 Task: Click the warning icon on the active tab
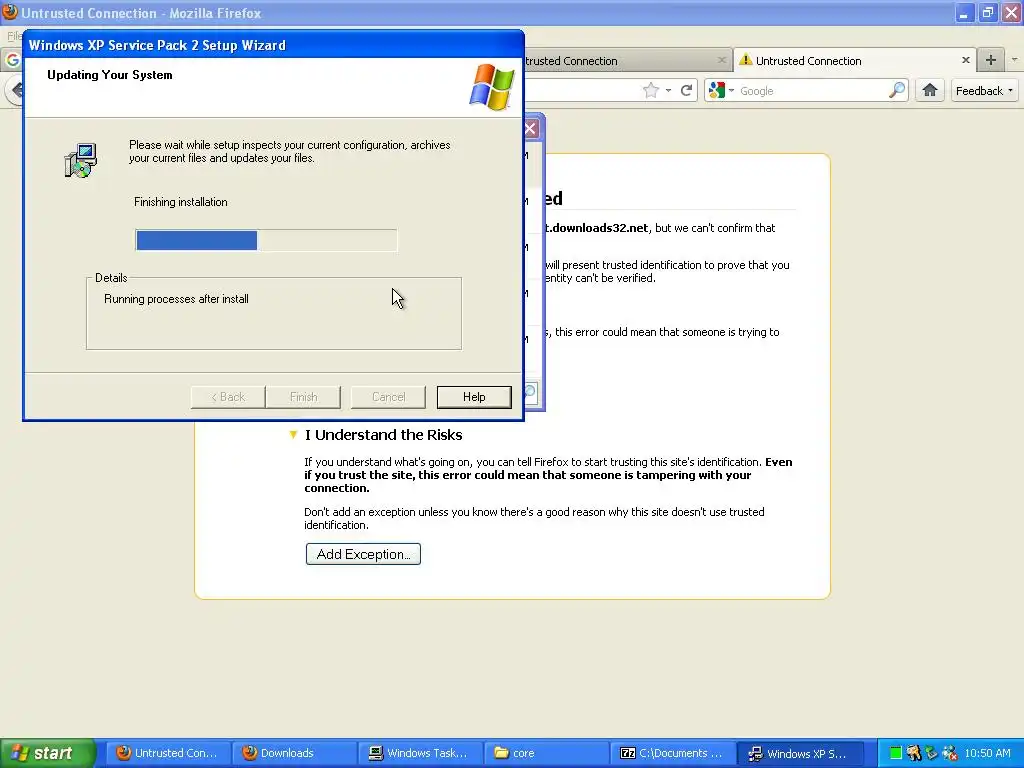745,60
